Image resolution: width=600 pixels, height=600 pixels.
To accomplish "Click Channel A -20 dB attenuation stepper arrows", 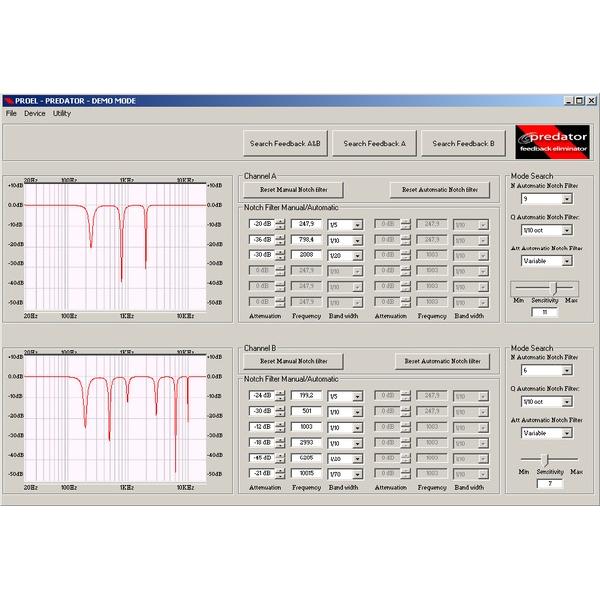I will pyautogui.click(x=279, y=224).
